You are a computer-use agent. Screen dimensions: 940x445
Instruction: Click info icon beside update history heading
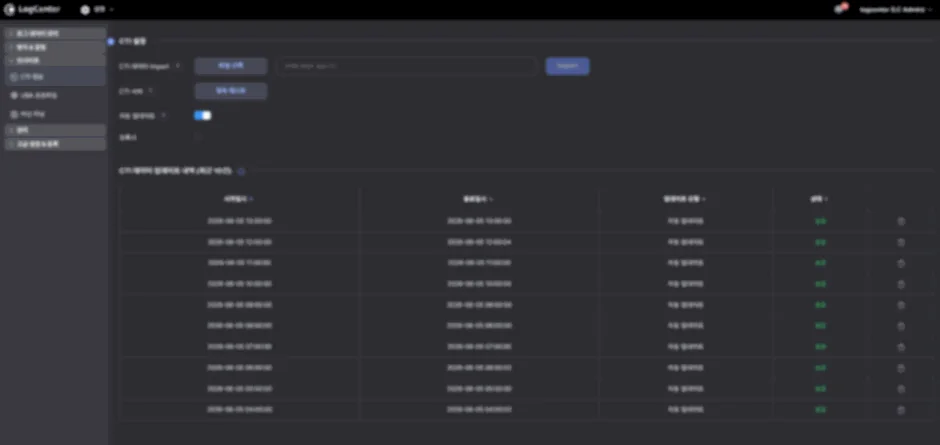[241, 172]
